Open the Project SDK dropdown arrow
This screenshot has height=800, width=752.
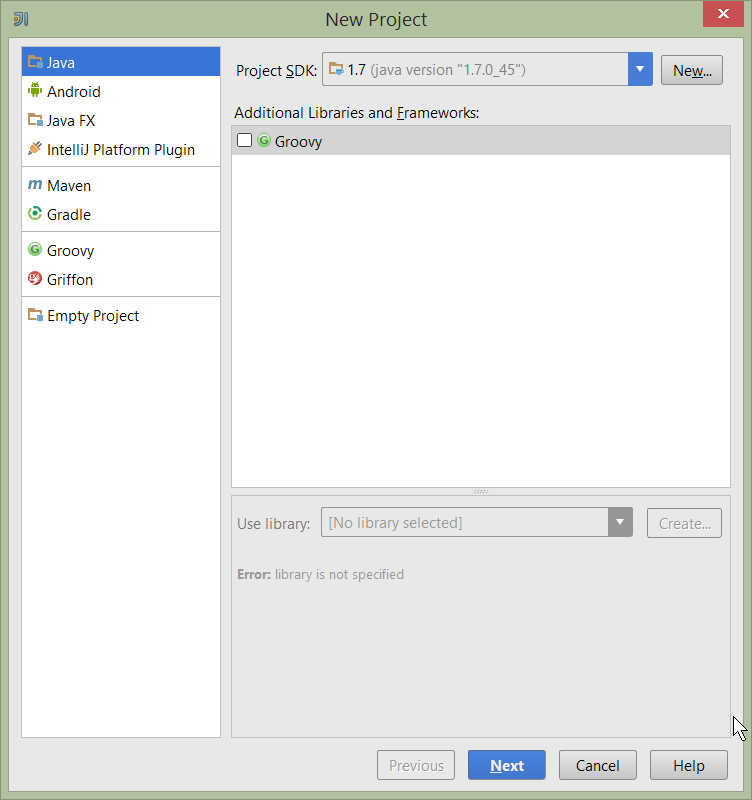click(x=640, y=70)
